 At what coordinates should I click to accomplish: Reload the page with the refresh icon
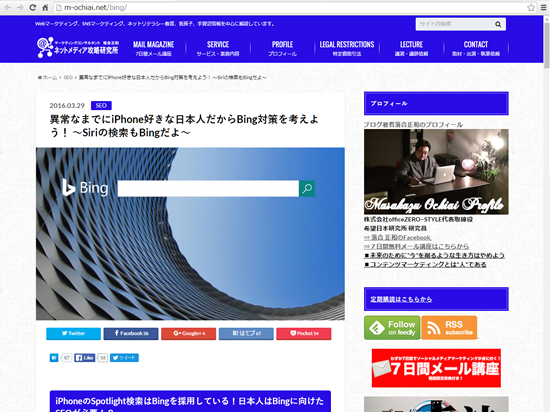33,7
